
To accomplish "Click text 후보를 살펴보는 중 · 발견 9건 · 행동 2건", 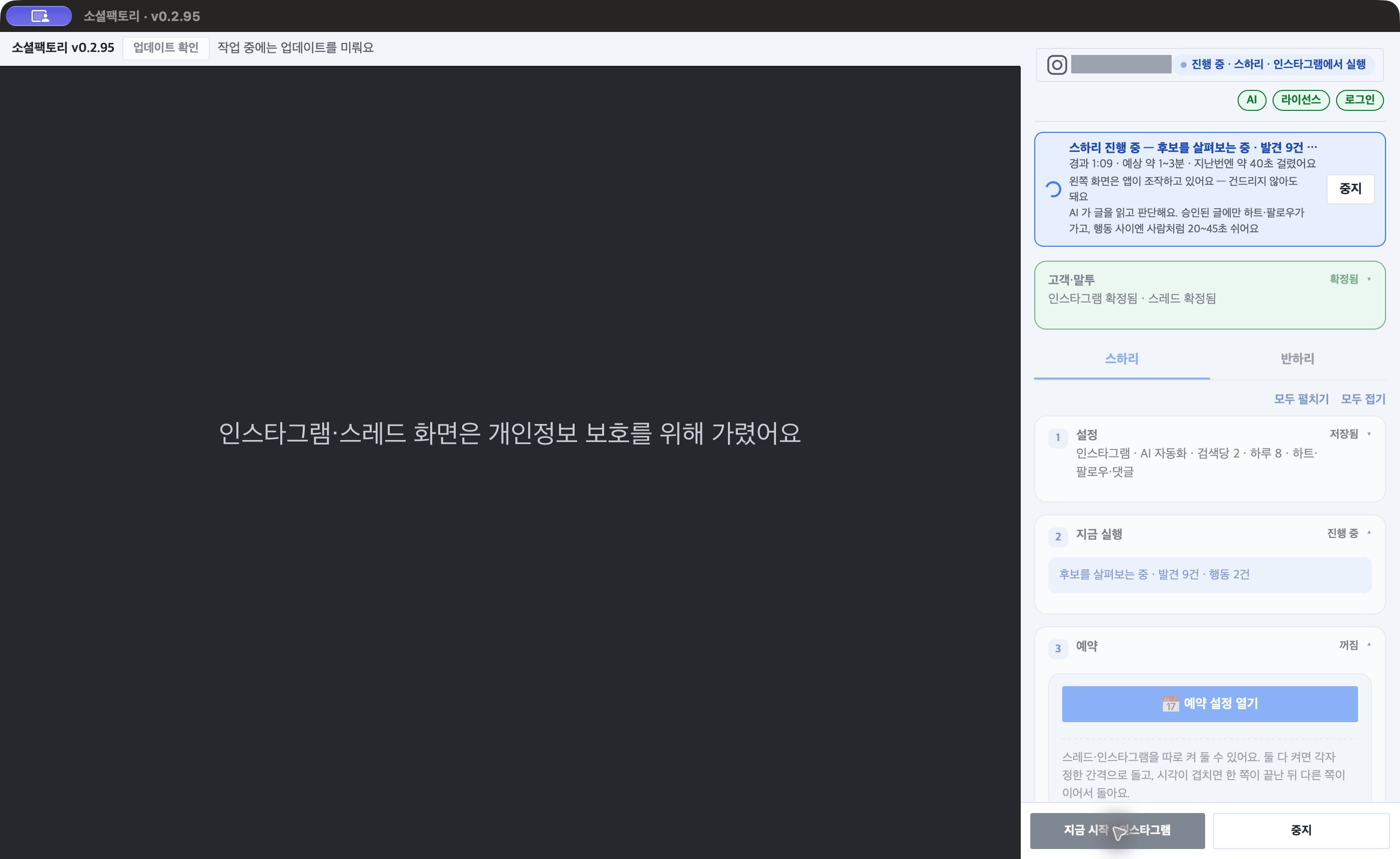I will (1154, 574).
